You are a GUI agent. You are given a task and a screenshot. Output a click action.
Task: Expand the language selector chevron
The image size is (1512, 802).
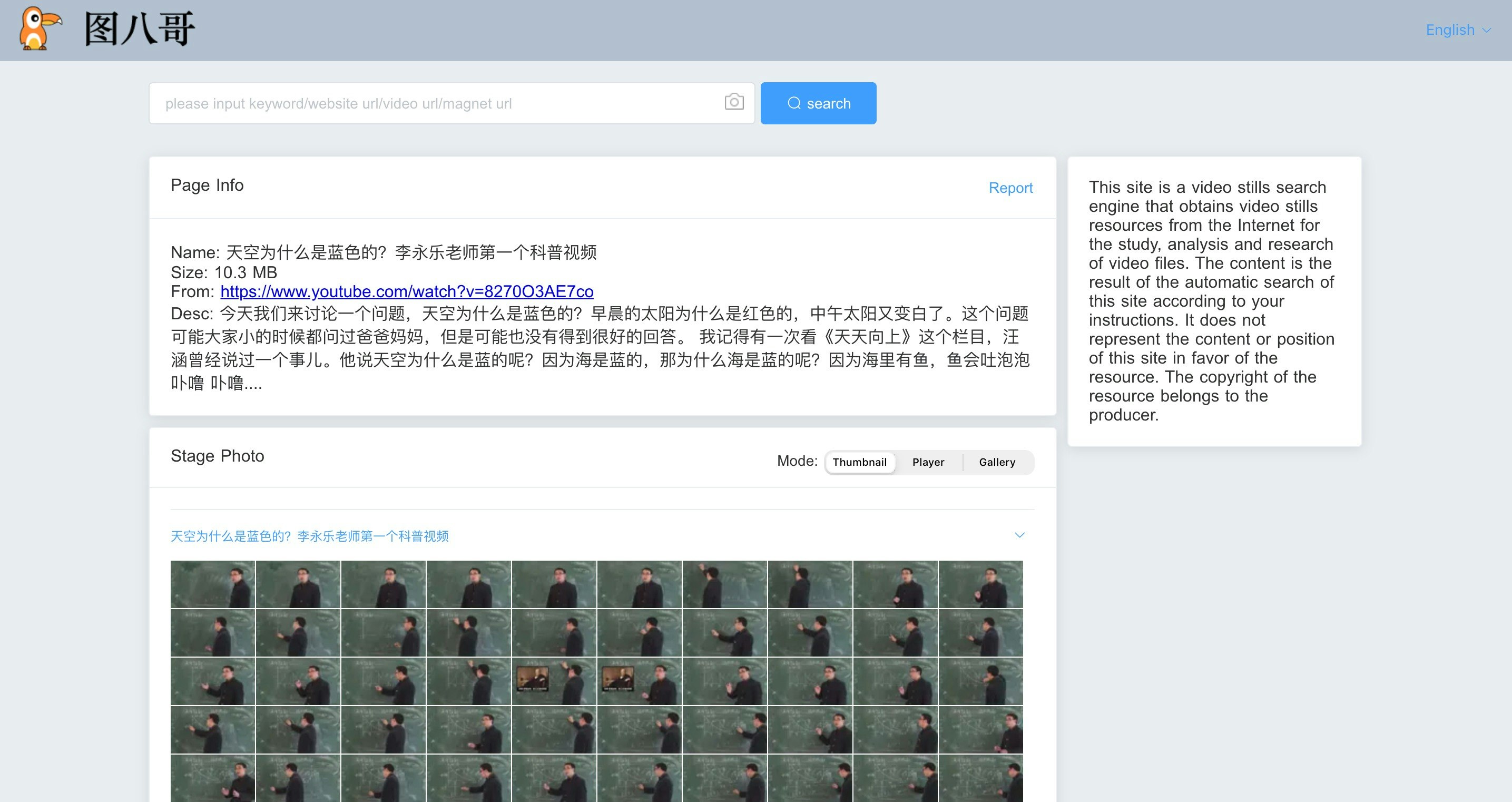[1486, 30]
